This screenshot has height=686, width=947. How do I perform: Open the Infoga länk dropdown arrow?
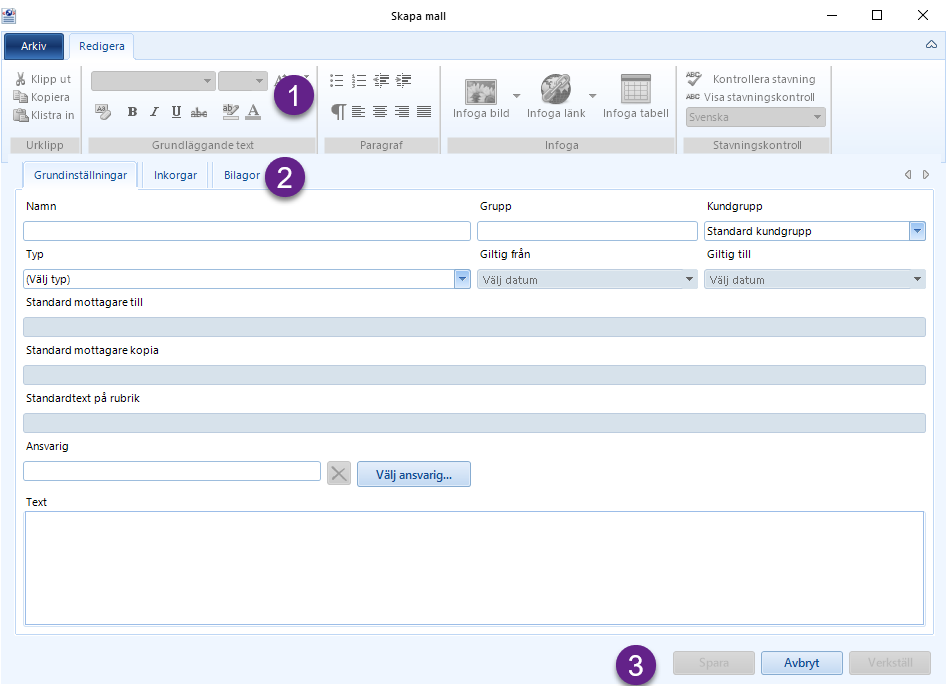click(592, 96)
